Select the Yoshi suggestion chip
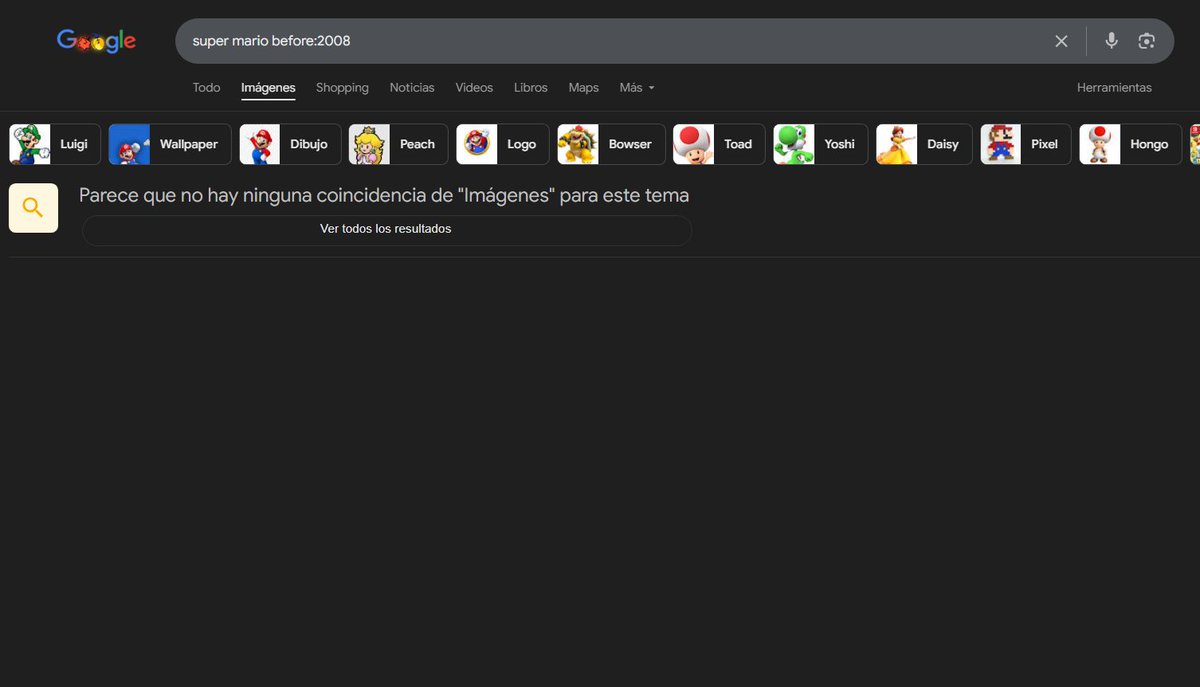 coord(821,144)
